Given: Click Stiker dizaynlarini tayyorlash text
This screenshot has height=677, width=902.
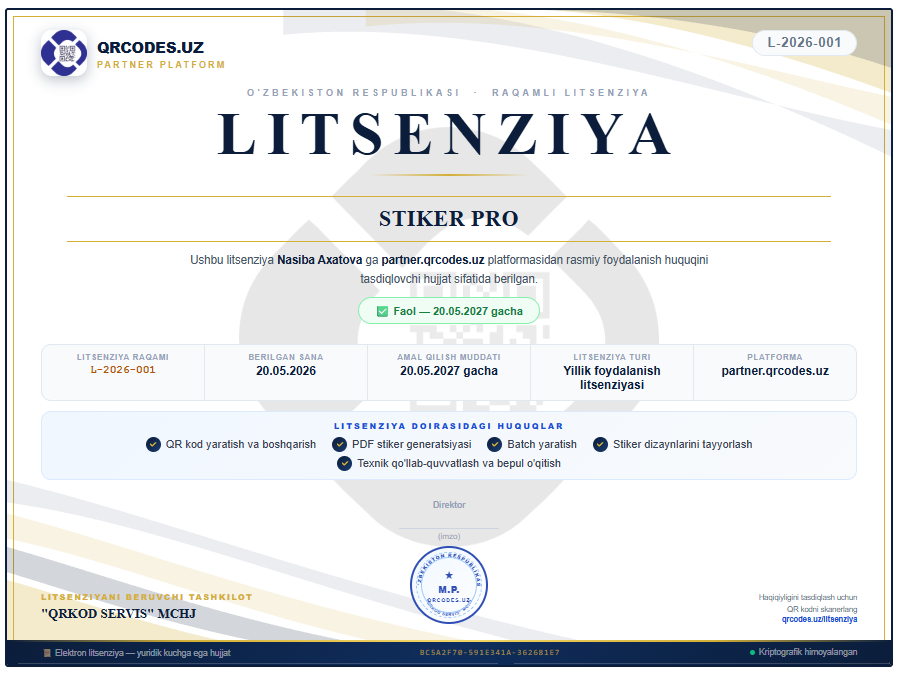Looking at the screenshot, I should coord(682,445).
